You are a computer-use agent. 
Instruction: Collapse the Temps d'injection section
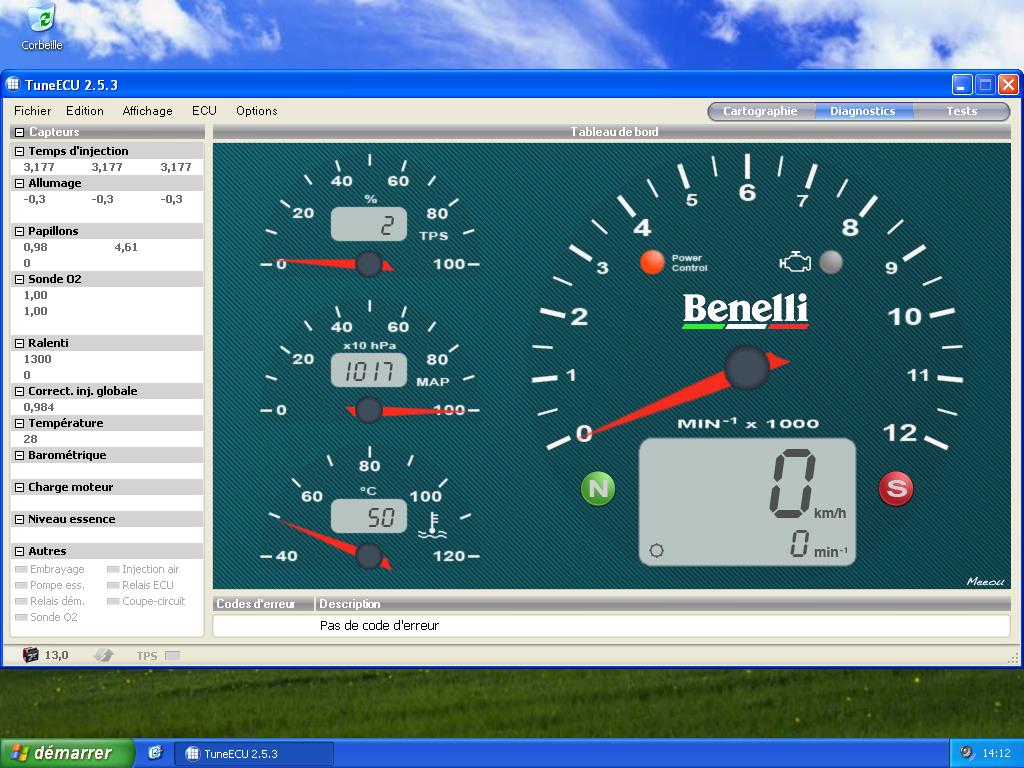coord(20,152)
